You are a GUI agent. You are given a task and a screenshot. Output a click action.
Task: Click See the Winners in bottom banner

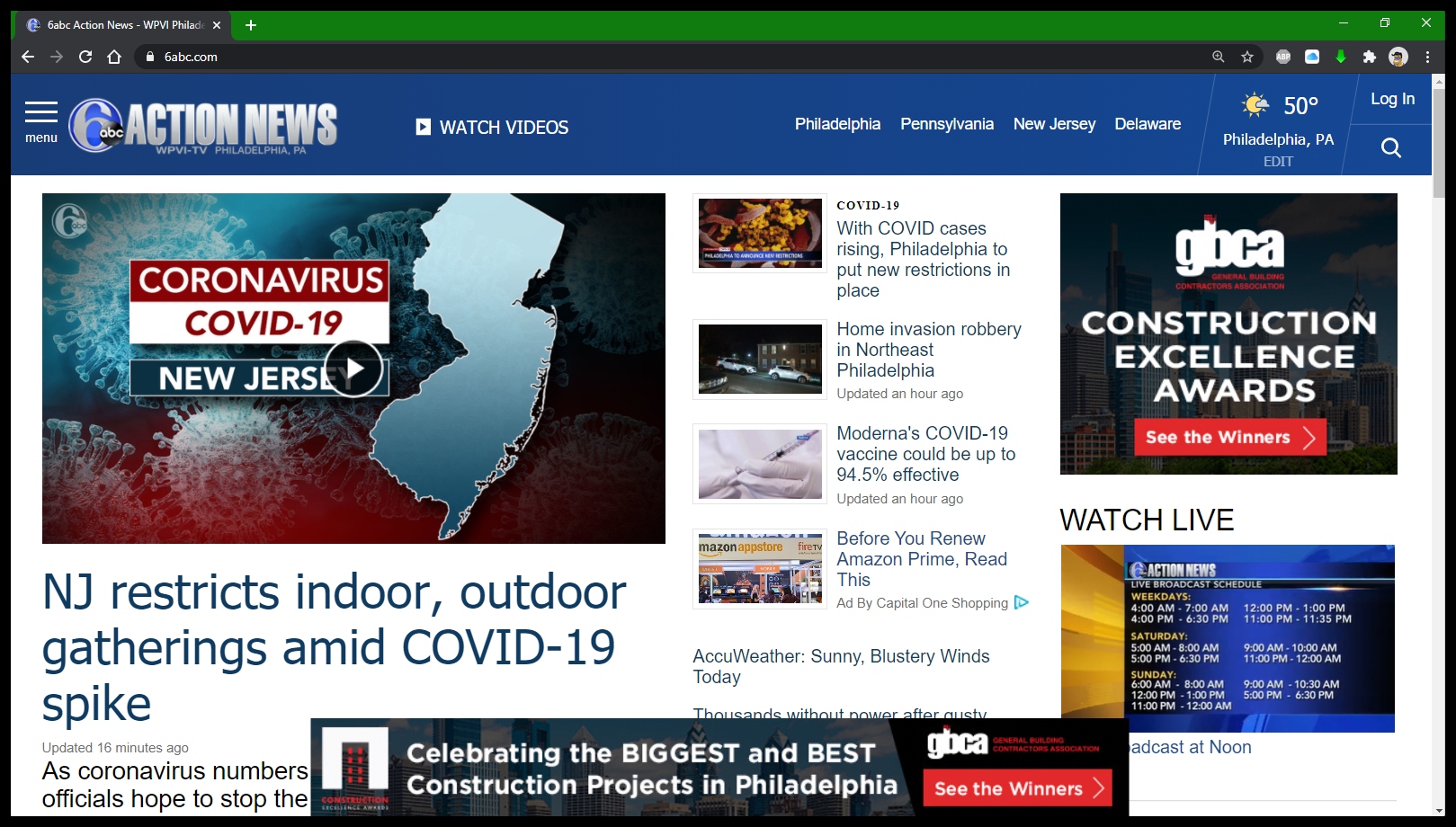1017,788
